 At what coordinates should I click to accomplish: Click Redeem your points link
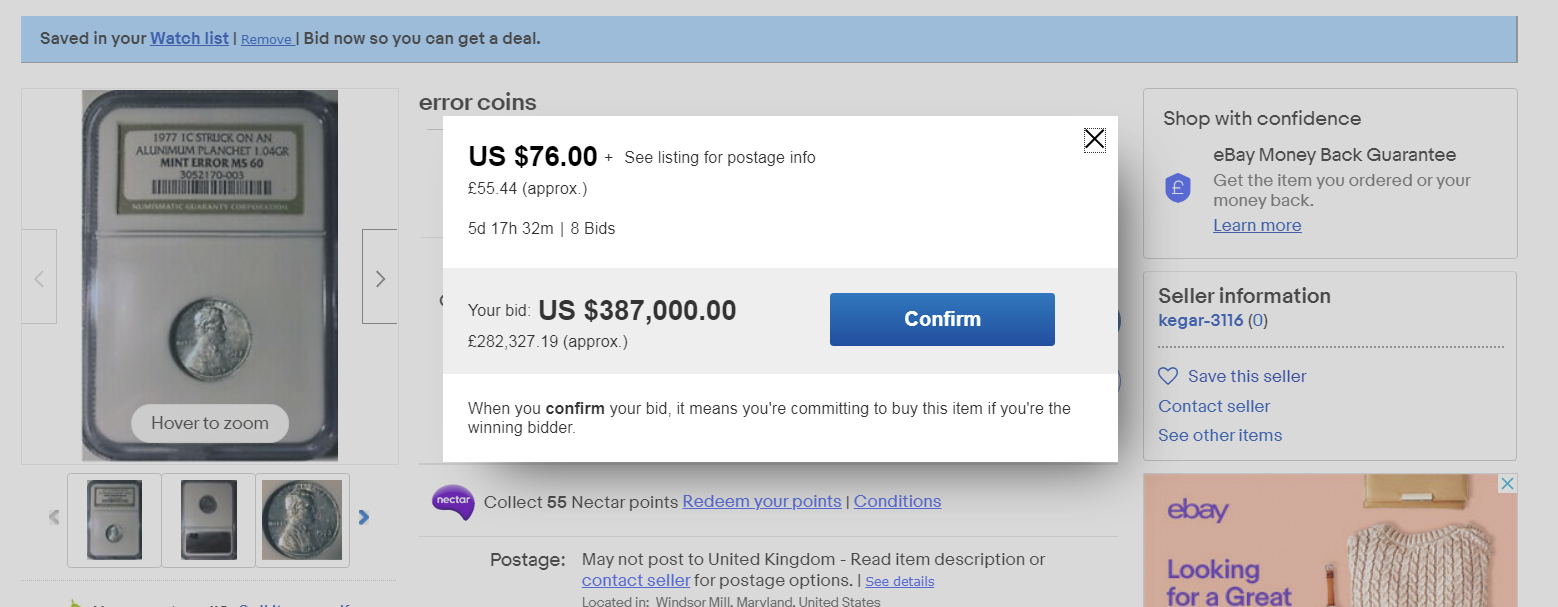[x=761, y=502]
